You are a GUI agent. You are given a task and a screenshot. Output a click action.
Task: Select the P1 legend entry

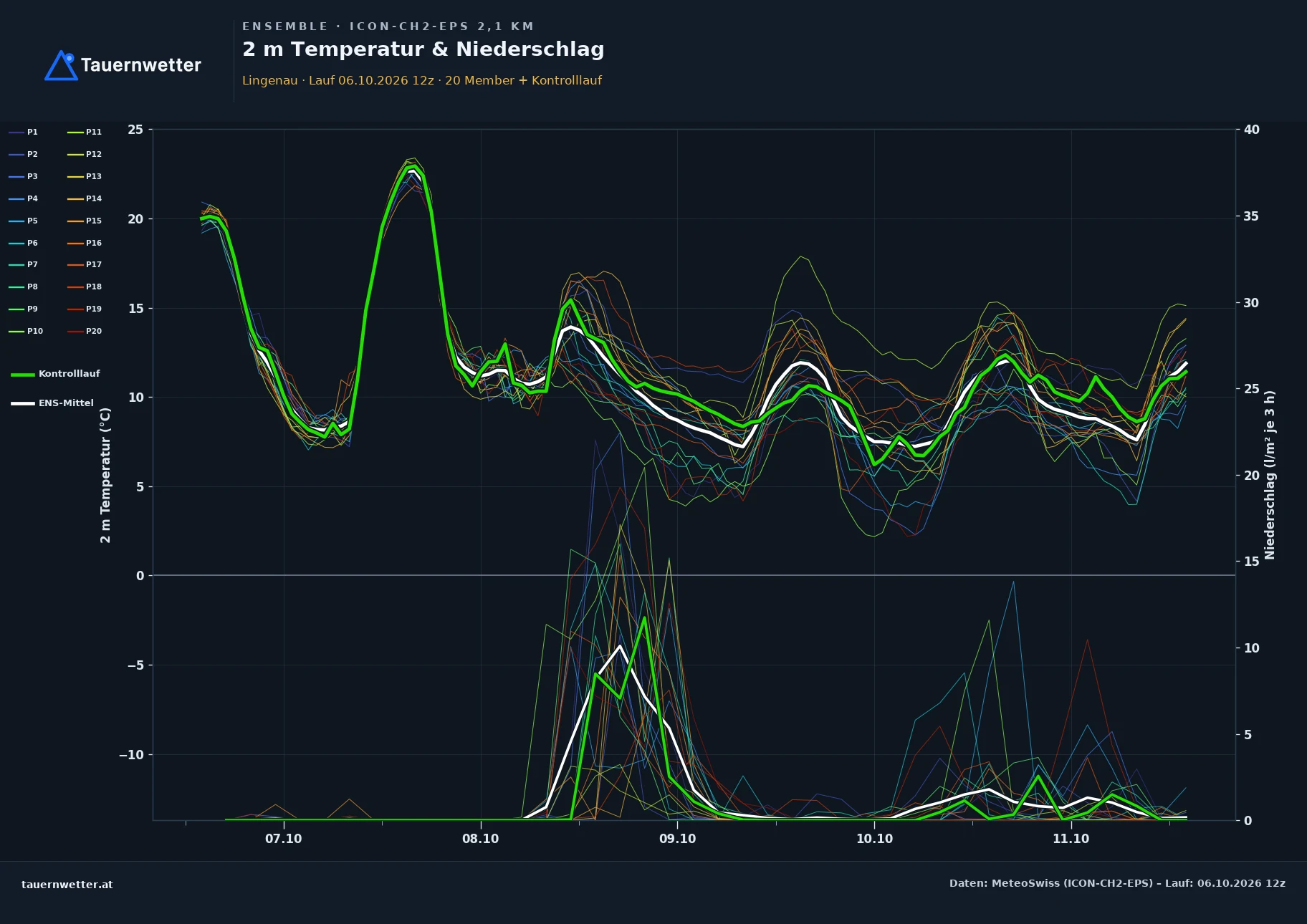pos(24,132)
